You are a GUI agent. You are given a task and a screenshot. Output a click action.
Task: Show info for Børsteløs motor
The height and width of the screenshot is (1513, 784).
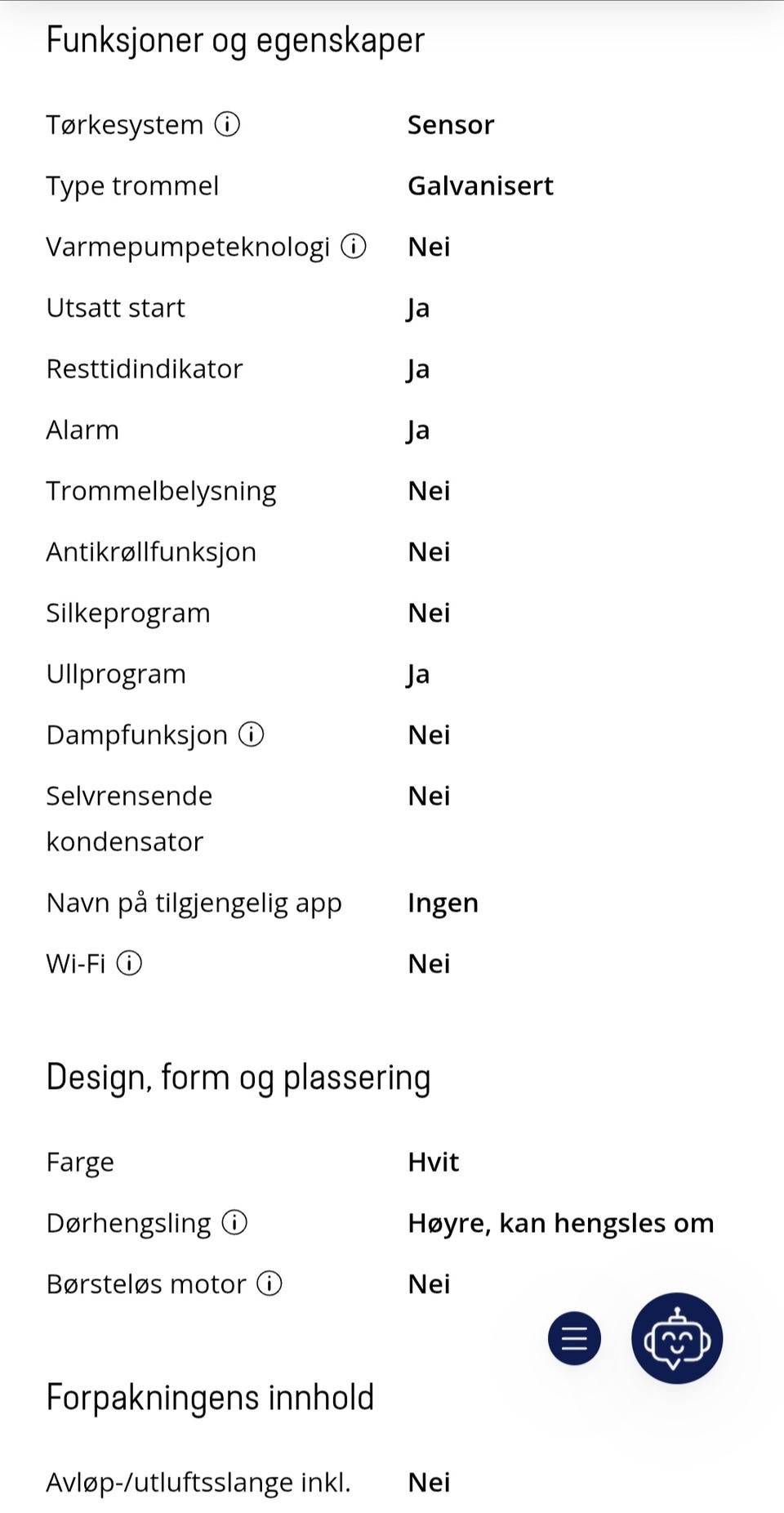(x=269, y=1283)
